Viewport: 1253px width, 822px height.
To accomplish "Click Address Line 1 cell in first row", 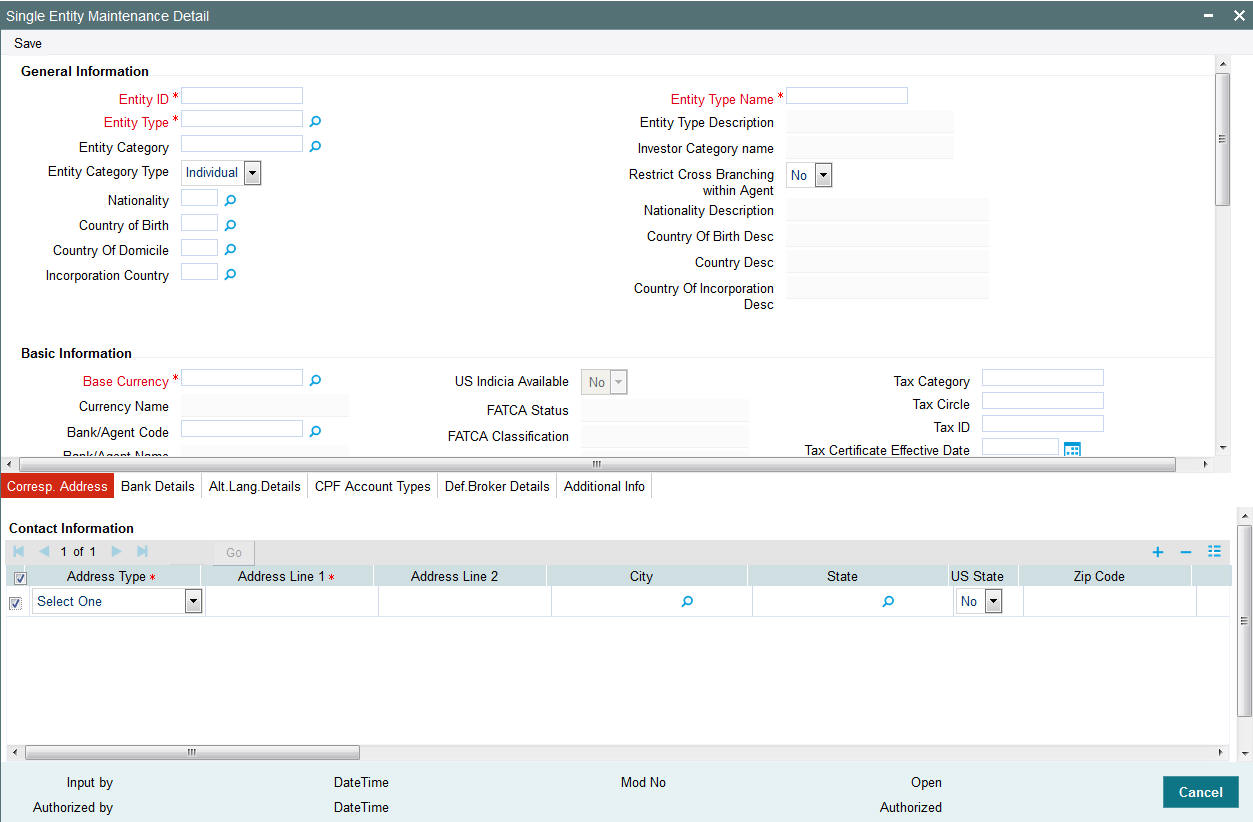I will [x=291, y=601].
